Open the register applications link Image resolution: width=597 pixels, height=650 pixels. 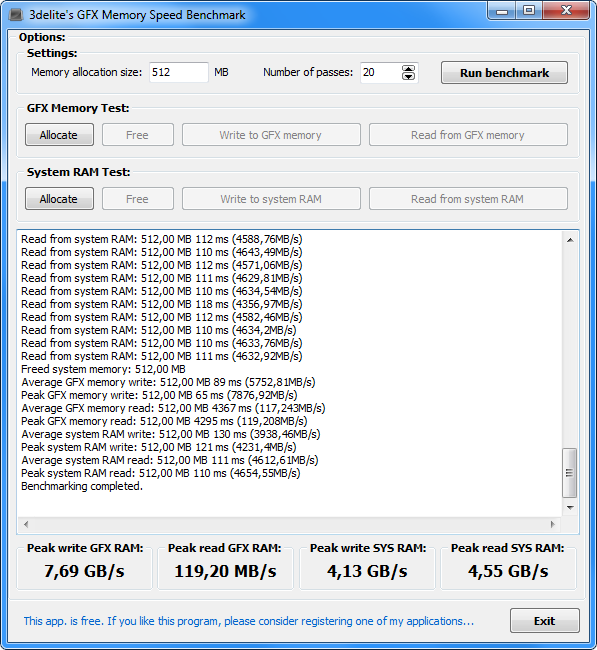249,621
